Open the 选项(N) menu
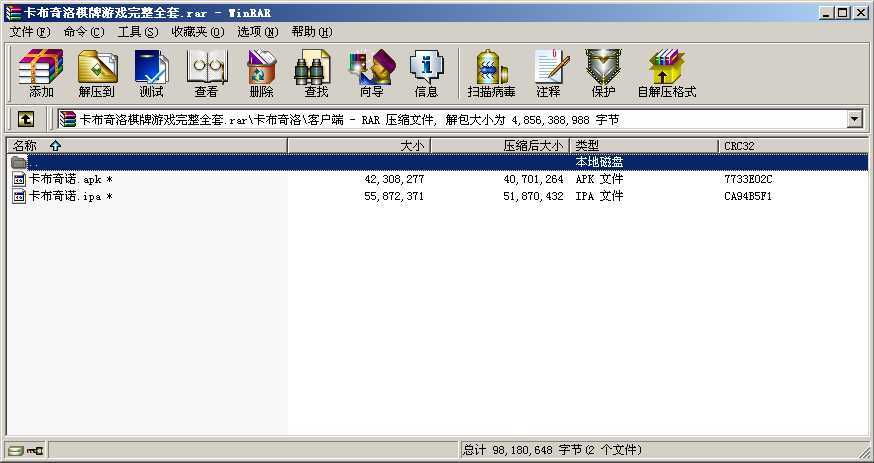 tap(258, 32)
